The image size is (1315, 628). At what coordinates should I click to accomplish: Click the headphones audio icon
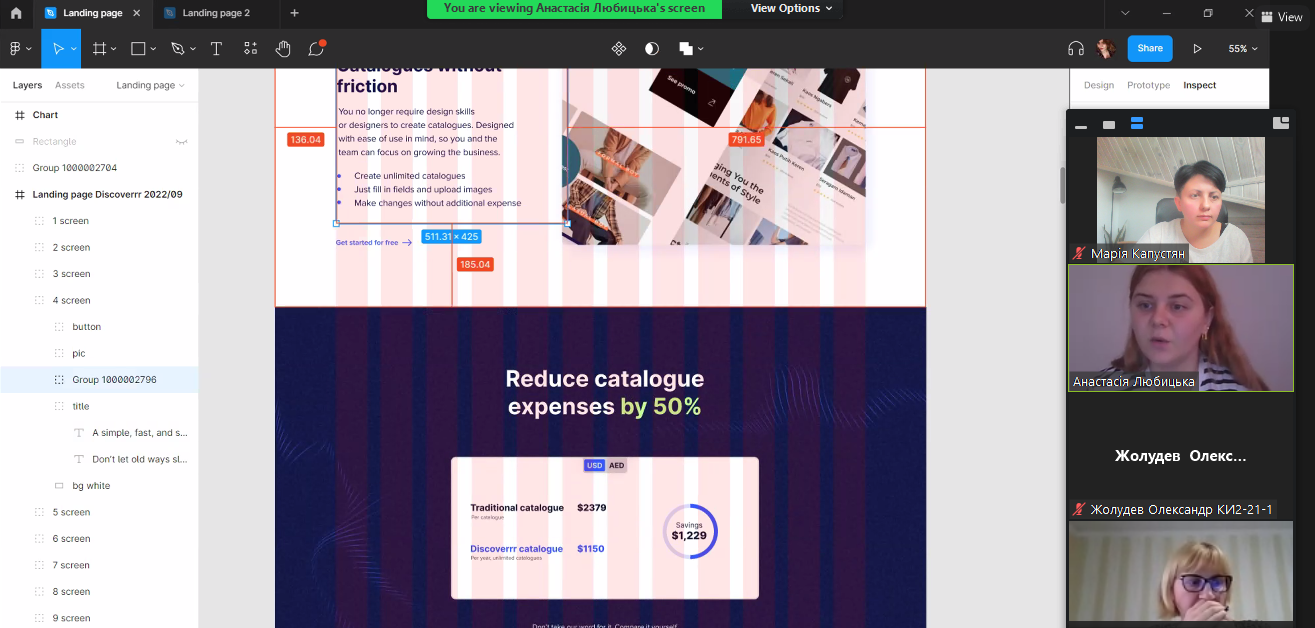(1076, 48)
